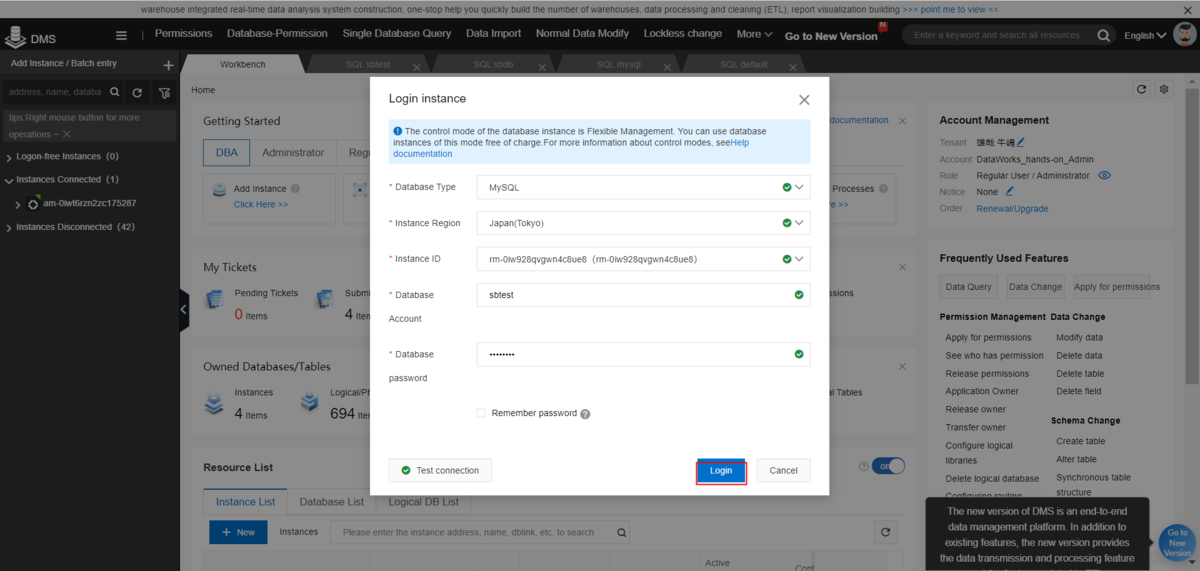Click the Cancel button

point(783,470)
